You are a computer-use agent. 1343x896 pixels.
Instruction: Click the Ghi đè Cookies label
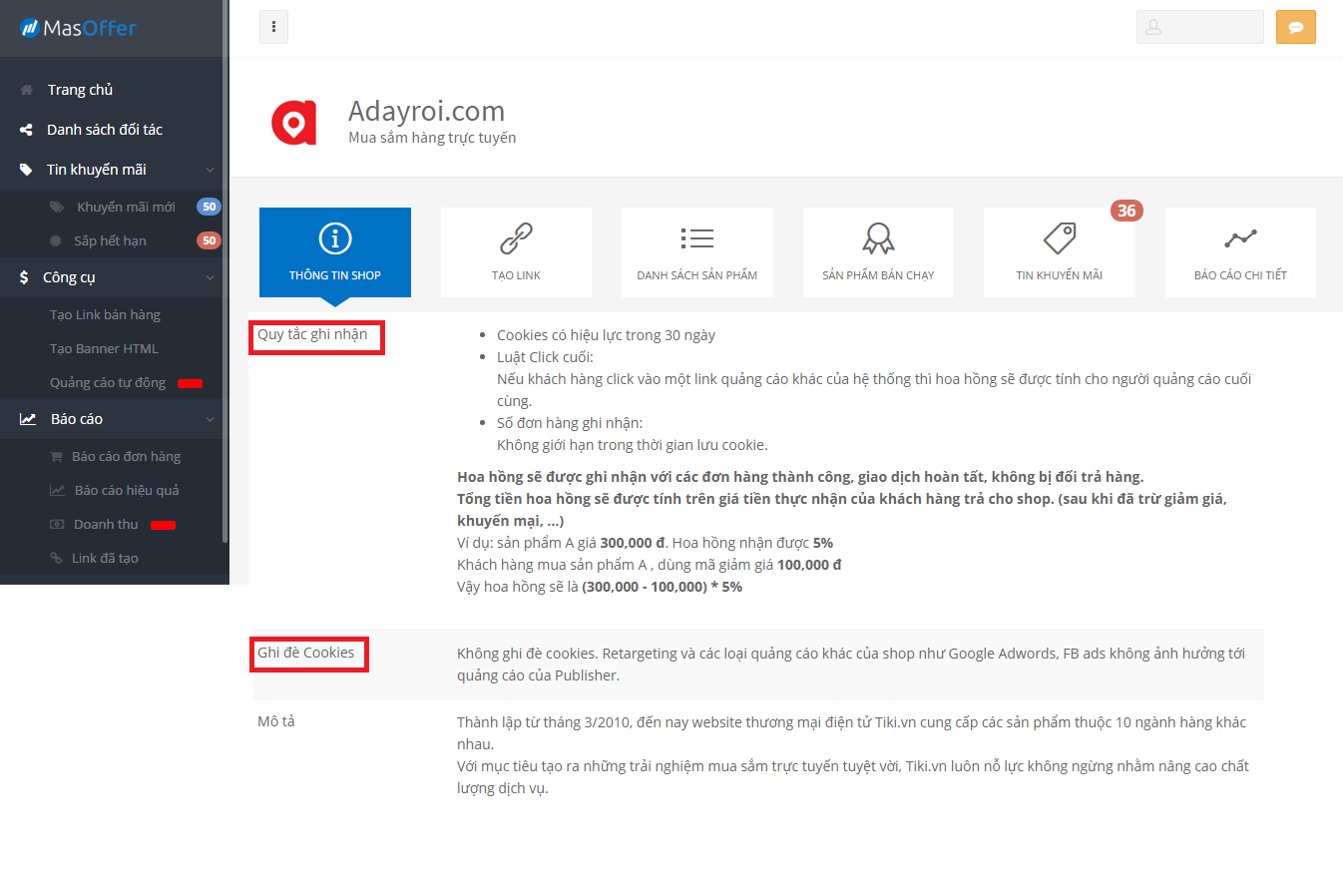306,653
